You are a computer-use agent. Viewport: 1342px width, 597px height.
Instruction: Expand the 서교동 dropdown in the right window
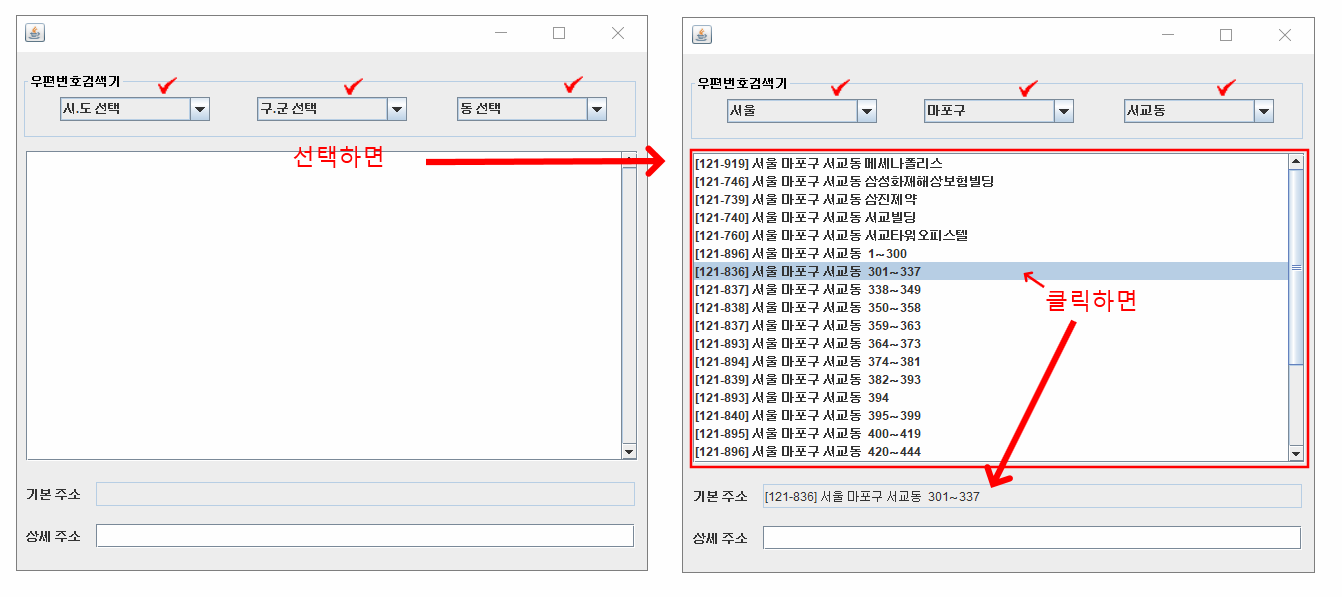click(1198, 111)
